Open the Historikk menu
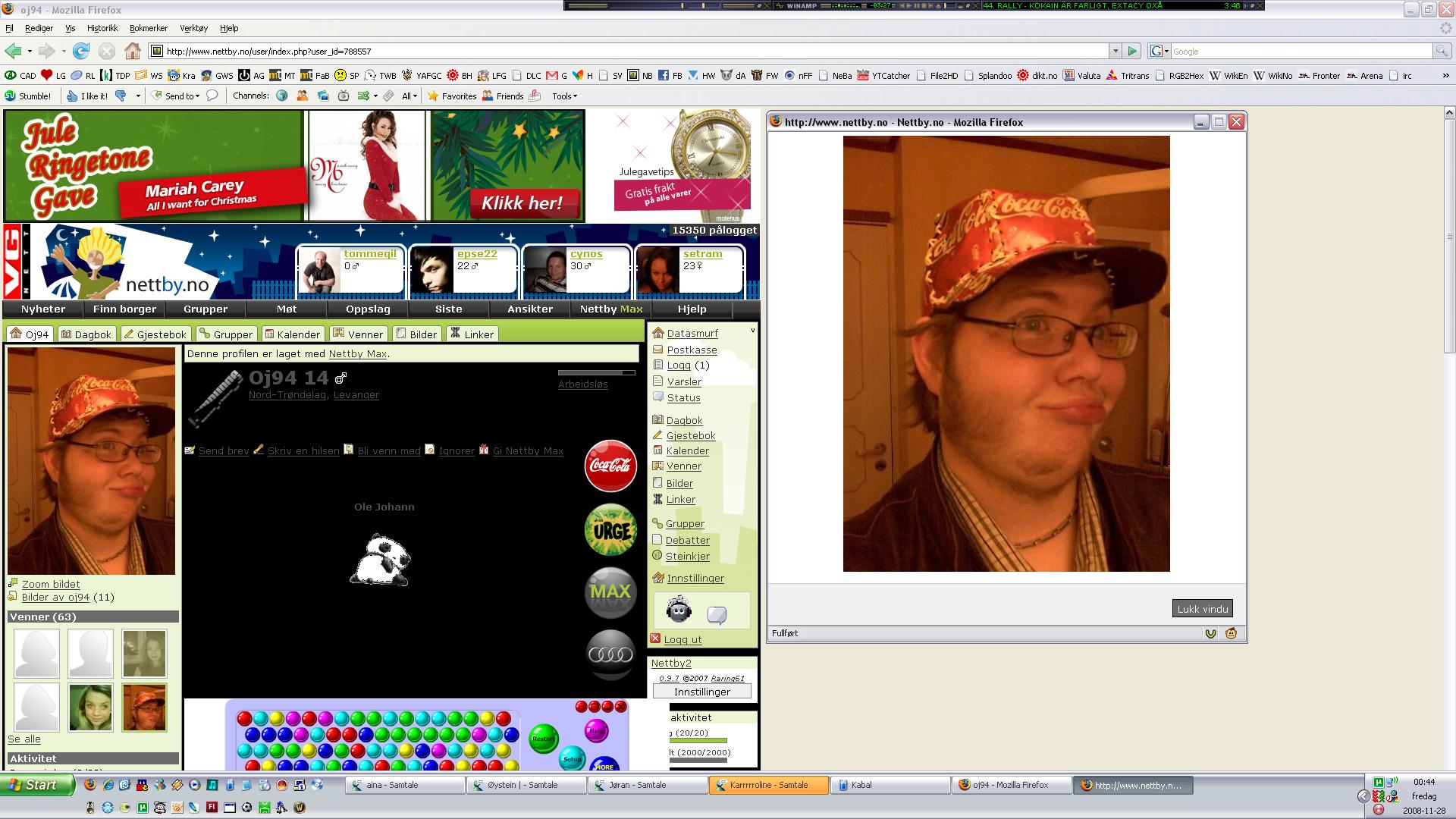 (x=102, y=28)
